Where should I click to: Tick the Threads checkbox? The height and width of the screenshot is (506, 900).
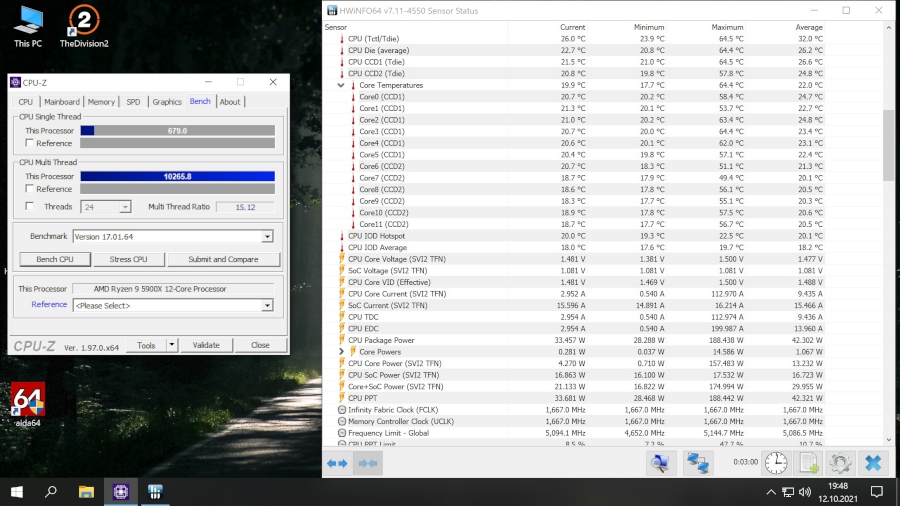pos(29,206)
